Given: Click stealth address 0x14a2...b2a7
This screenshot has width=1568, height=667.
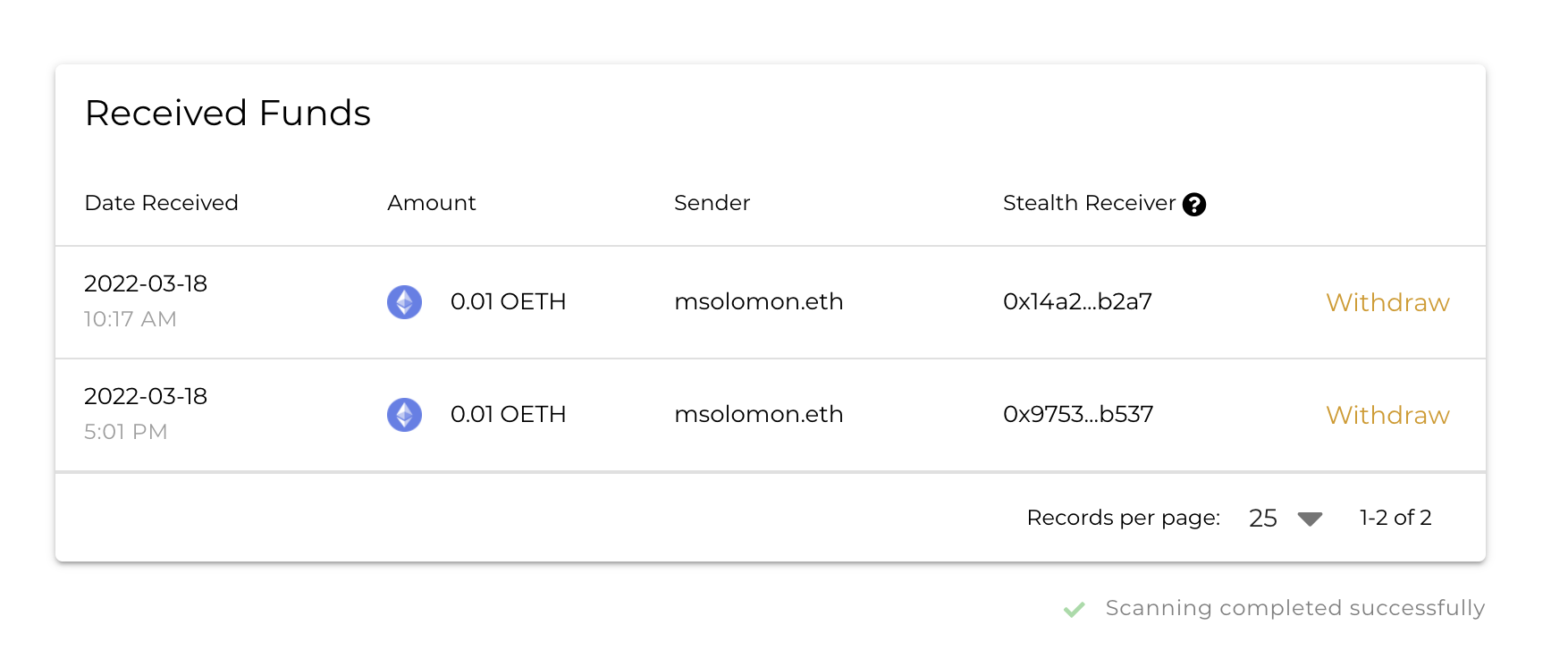Looking at the screenshot, I should pos(1077,301).
